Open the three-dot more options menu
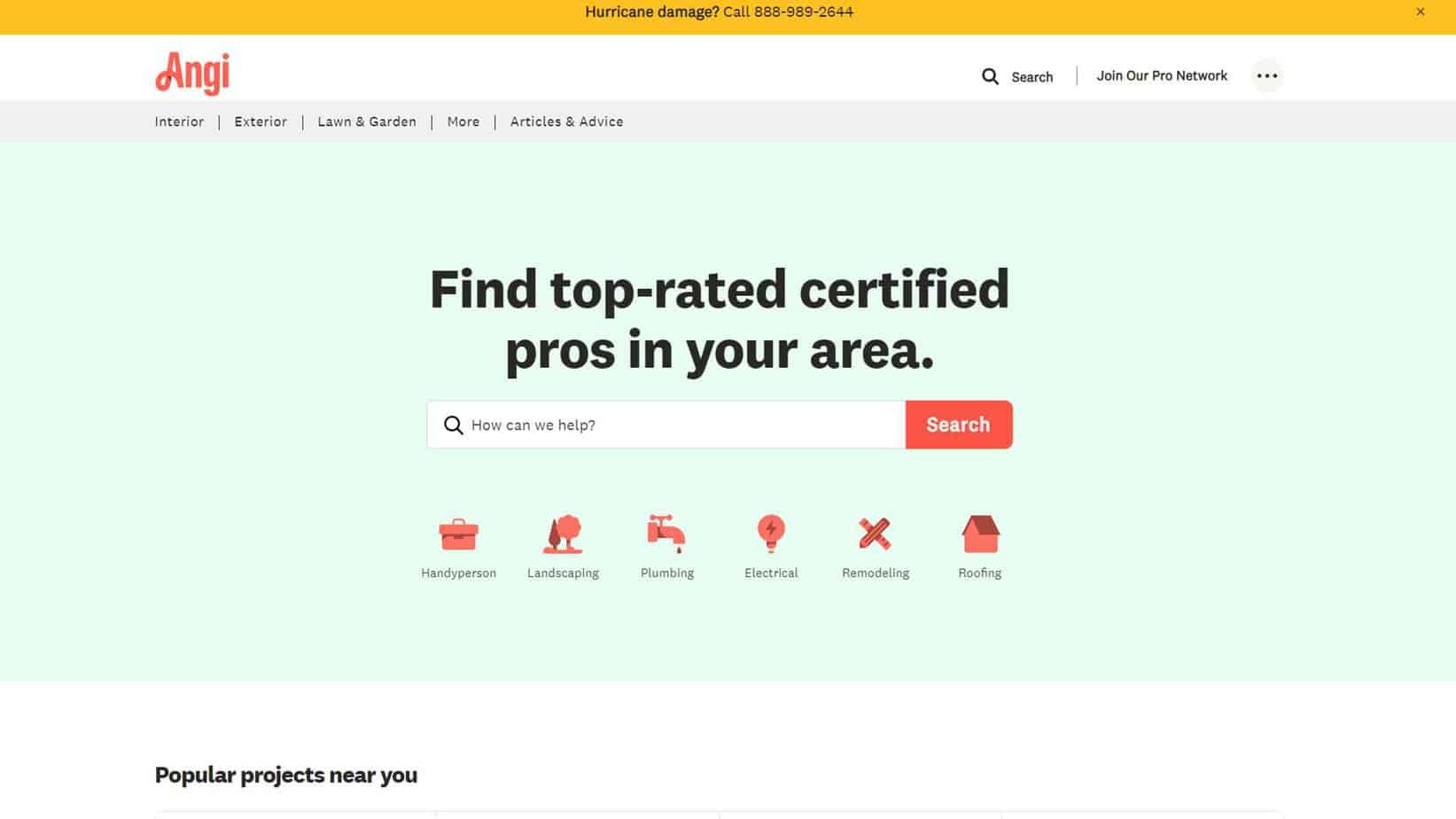 tap(1266, 76)
